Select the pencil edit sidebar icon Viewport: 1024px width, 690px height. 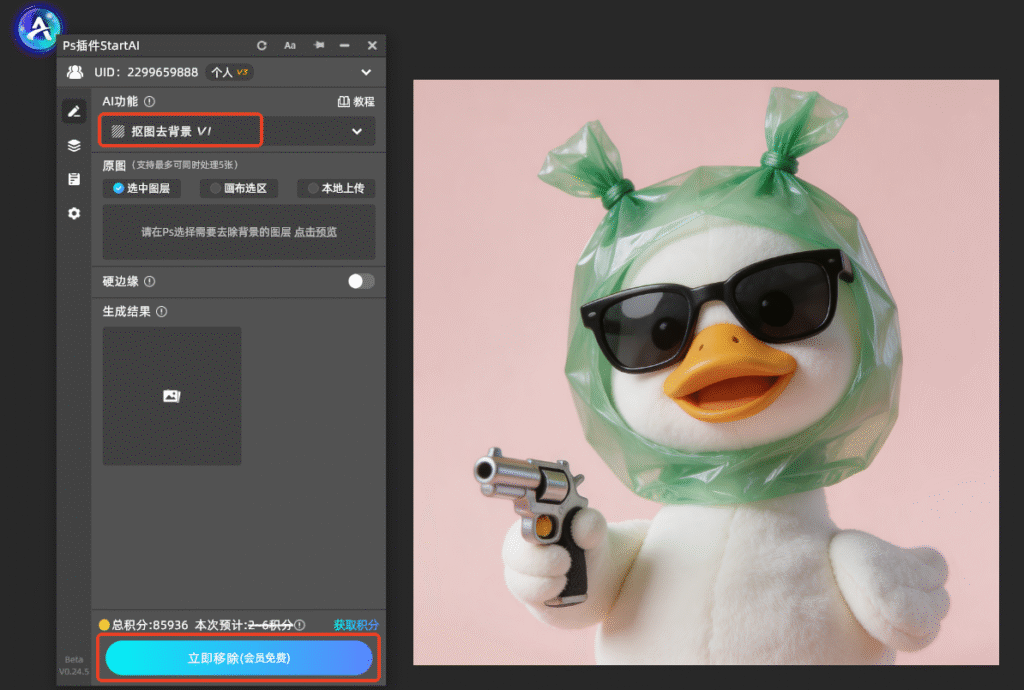[x=74, y=111]
